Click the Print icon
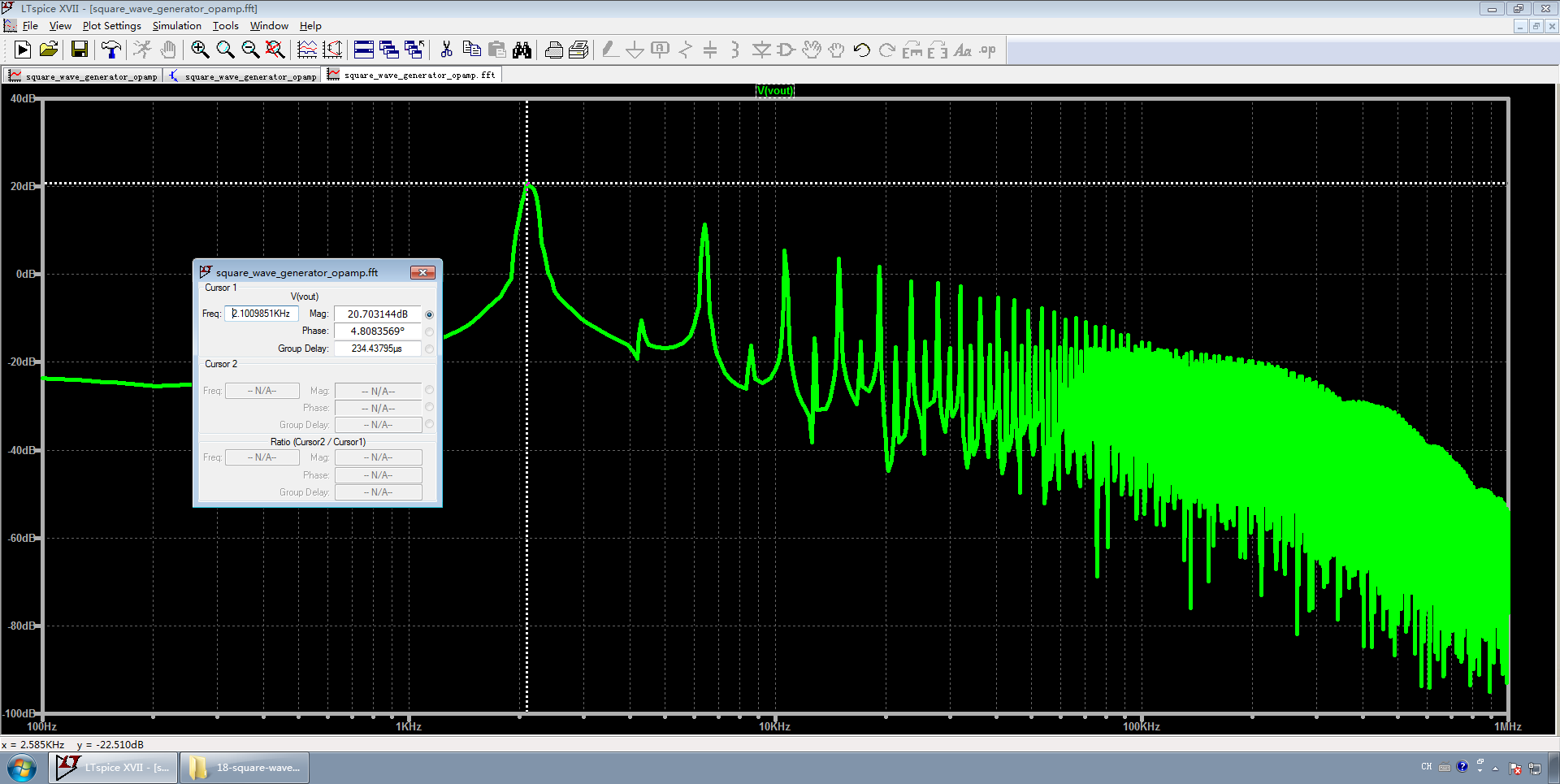Image resolution: width=1560 pixels, height=784 pixels. [x=553, y=50]
